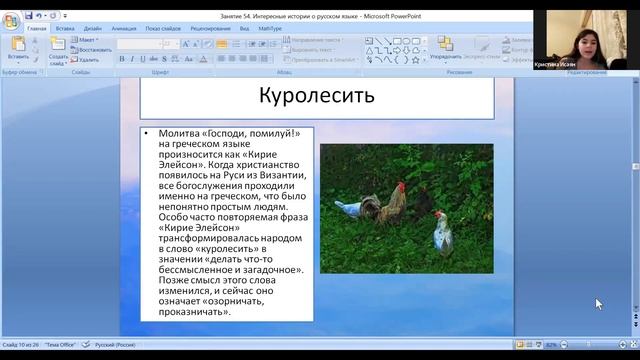Open the round Office button menu
This screenshot has width=640, height=360.
[x=11, y=21]
